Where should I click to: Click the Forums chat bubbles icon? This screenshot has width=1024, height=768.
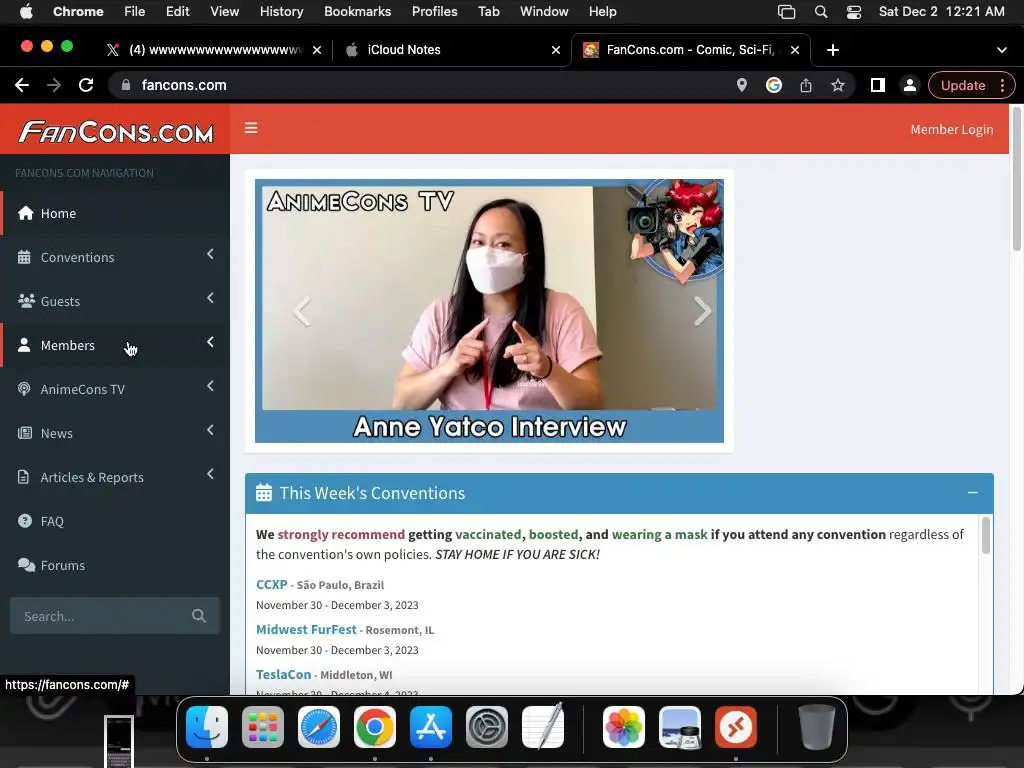[27, 565]
